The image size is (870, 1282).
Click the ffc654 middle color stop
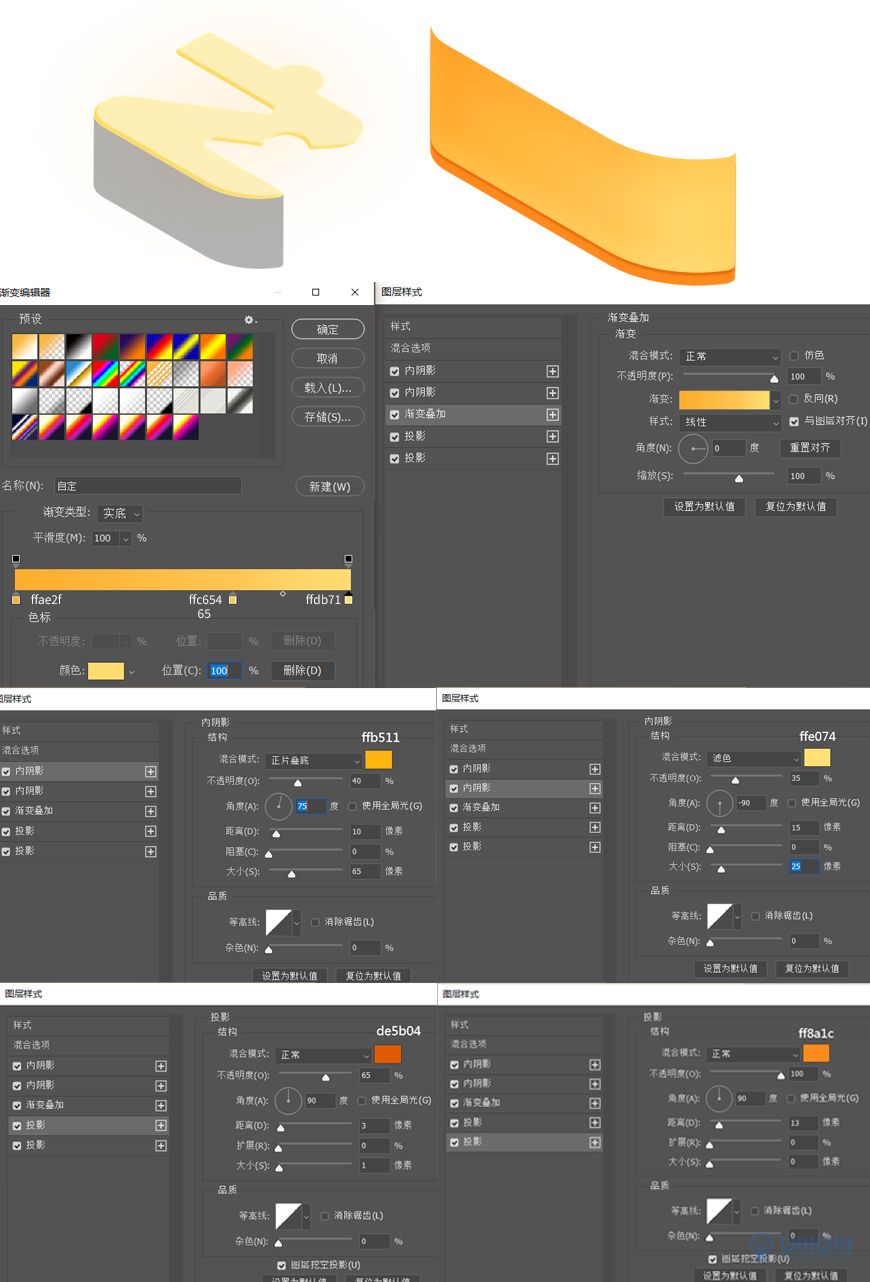coord(233,599)
